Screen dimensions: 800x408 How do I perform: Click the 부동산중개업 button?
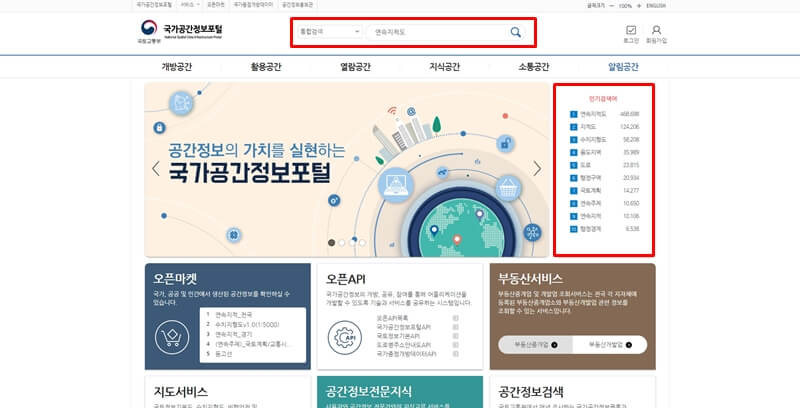[536, 345]
